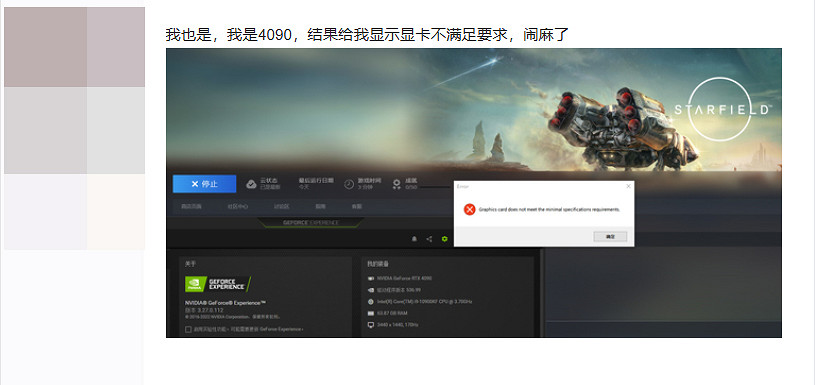Screen dimensions: 815x385
Task: Click the CPU icon beside Intel Core
Action: pyautogui.click(x=371, y=301)
